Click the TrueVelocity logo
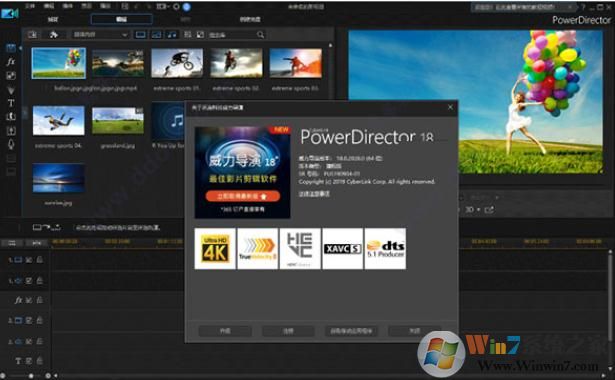Screen dimensions: 615x380 [x=257, y=249]
